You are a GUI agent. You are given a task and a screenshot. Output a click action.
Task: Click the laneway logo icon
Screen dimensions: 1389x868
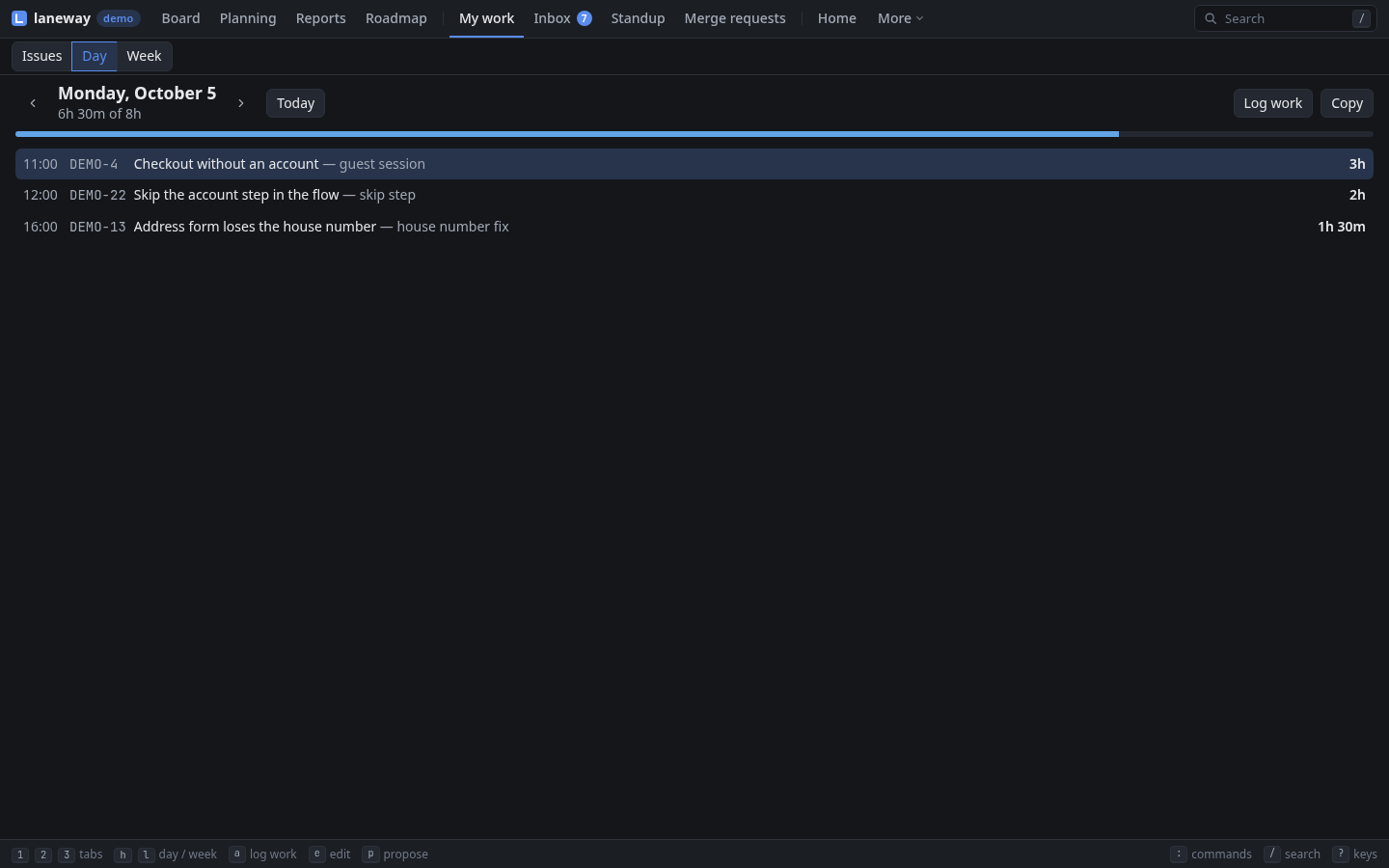tap(19, 18)
